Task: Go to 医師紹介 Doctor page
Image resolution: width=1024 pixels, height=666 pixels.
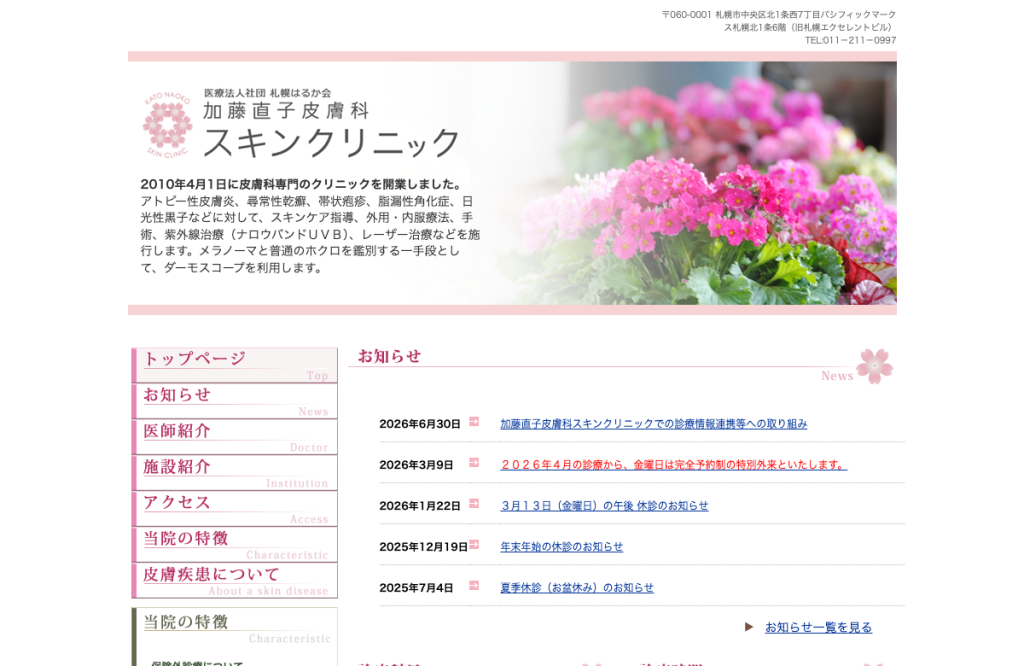Action: 235,437
